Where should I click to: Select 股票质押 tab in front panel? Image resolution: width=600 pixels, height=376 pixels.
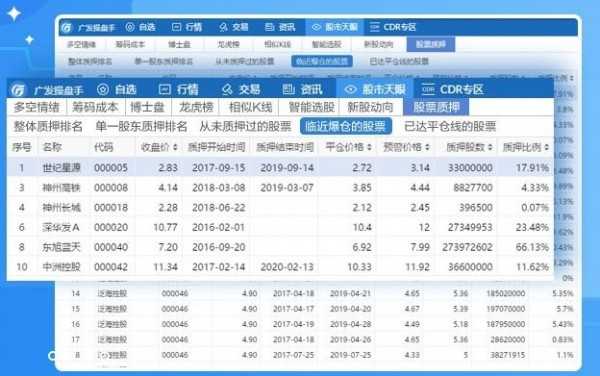[436, 107]
